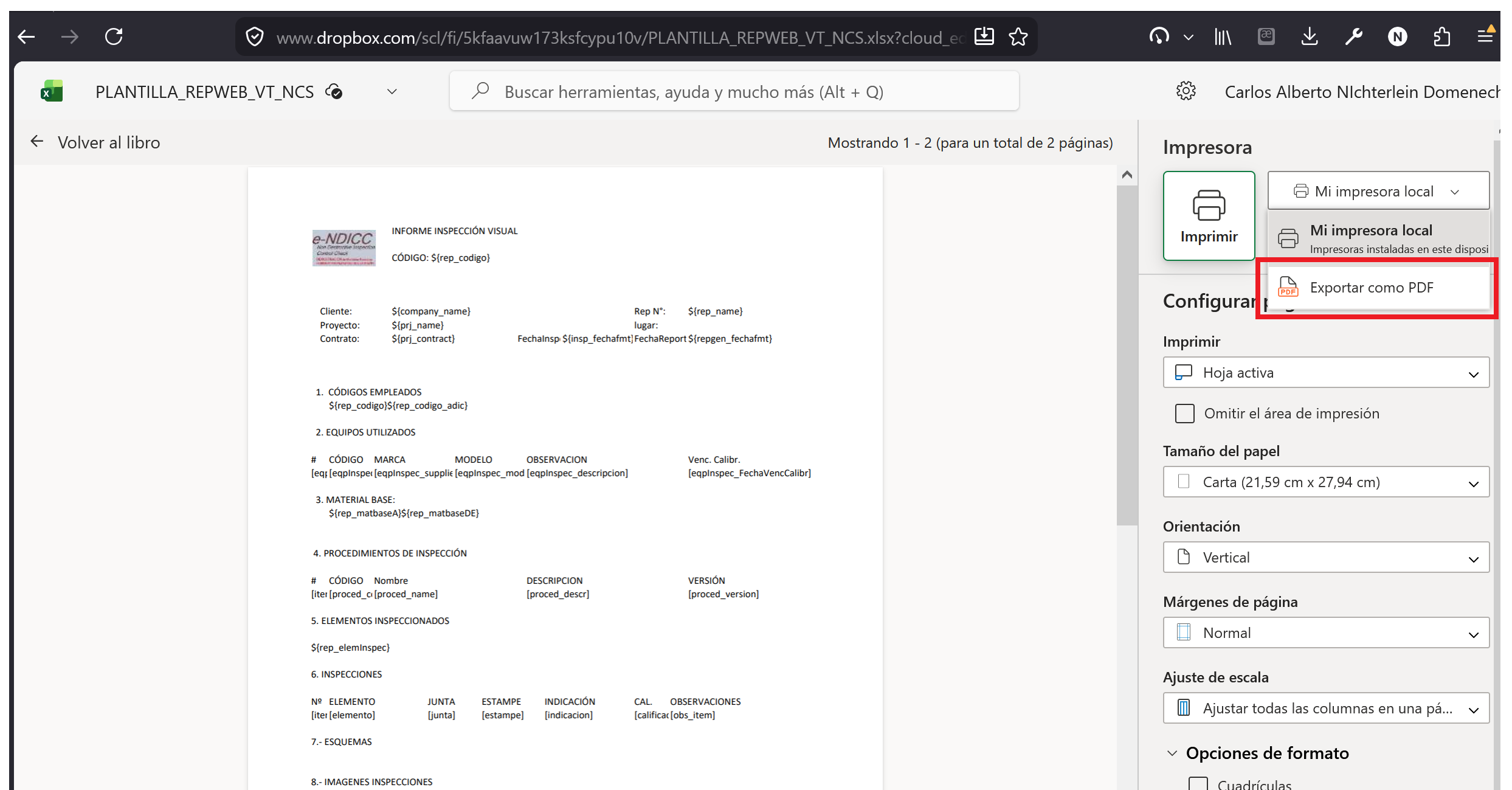
Task: Choose Mi impresora local menu entry
Action: tap(1378, 238)
